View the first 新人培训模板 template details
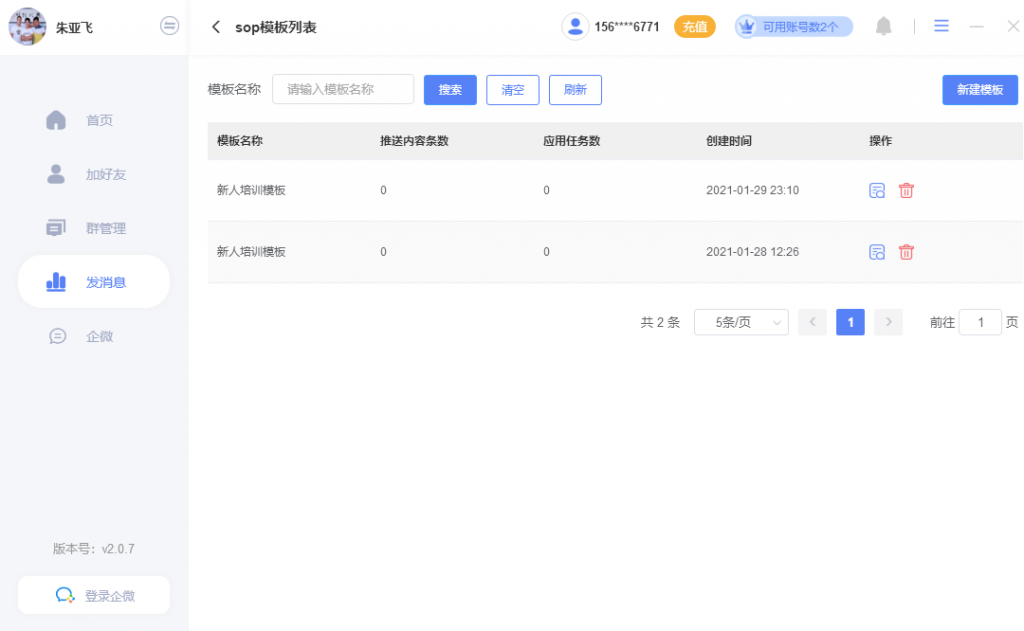 pyautogui.click(x=877, y=190)
